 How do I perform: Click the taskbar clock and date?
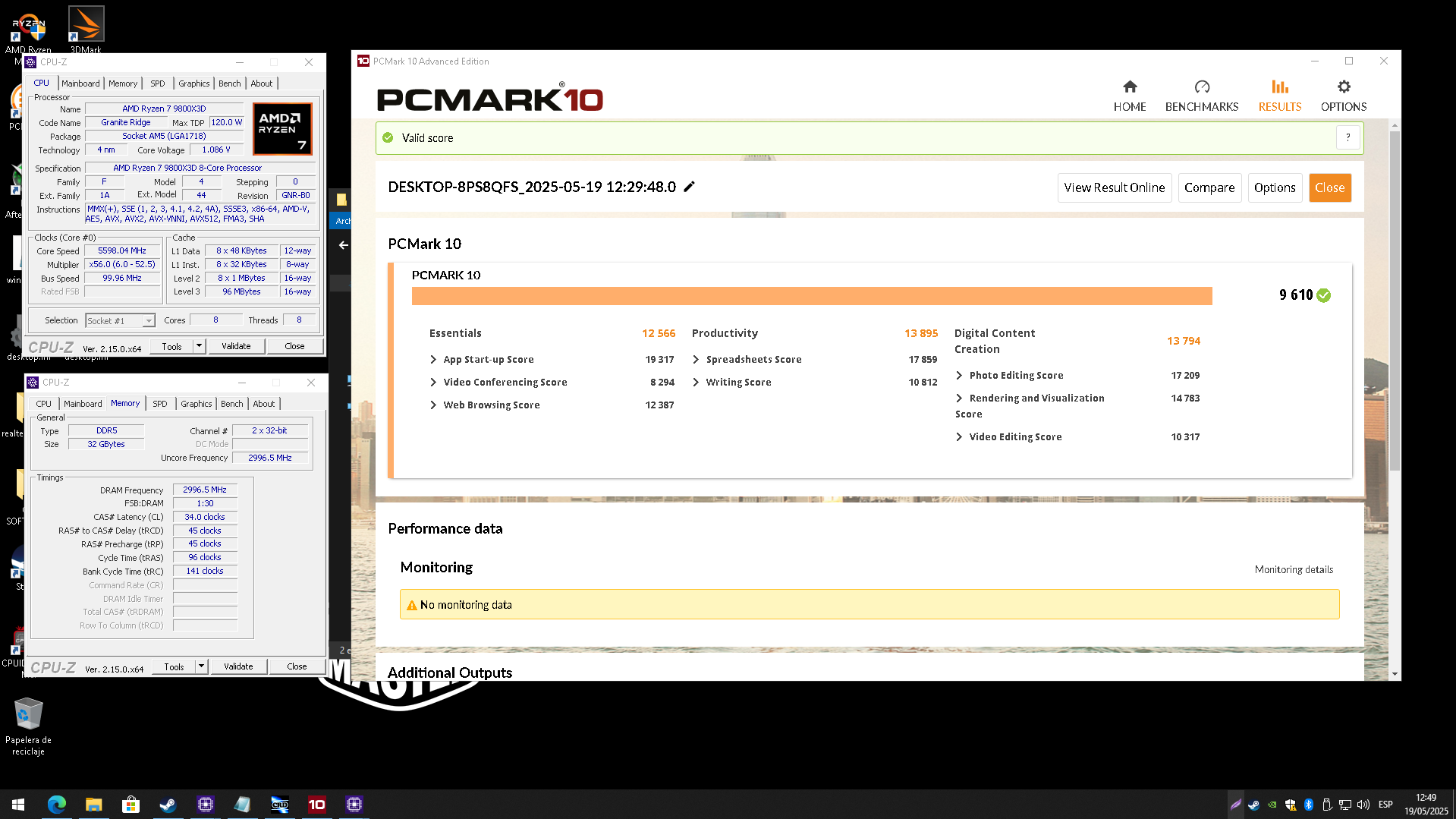tap(1426, 804)
